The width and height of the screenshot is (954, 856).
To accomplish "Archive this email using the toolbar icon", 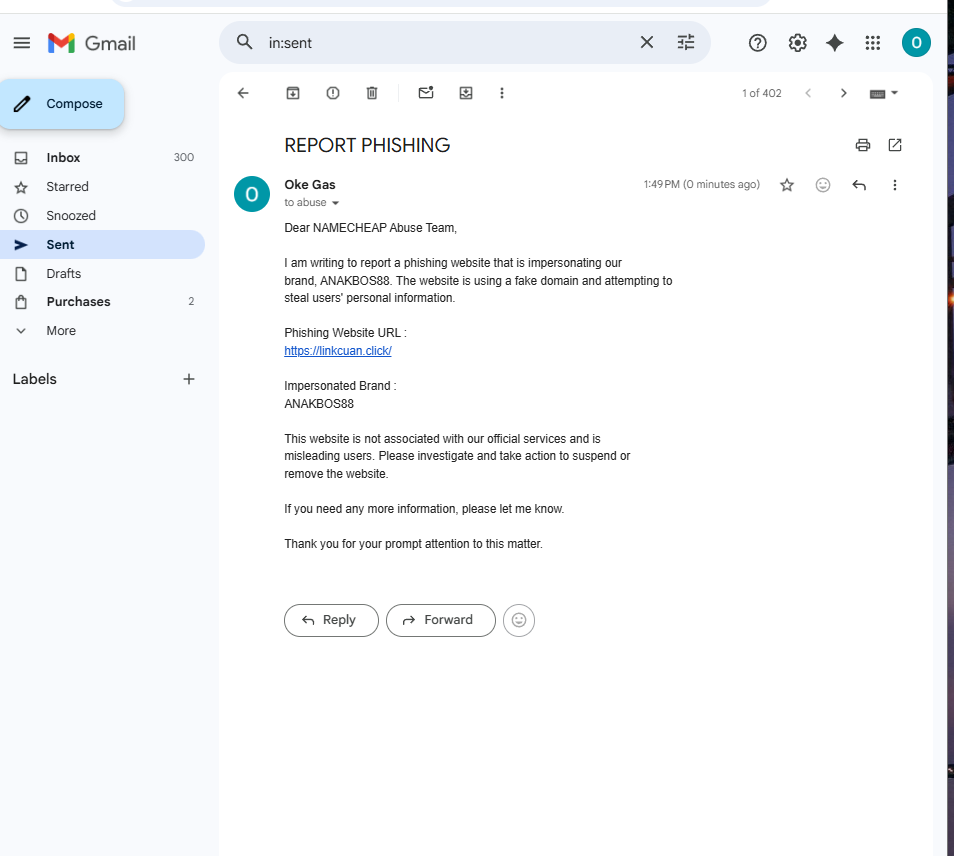I will point(293,93).
